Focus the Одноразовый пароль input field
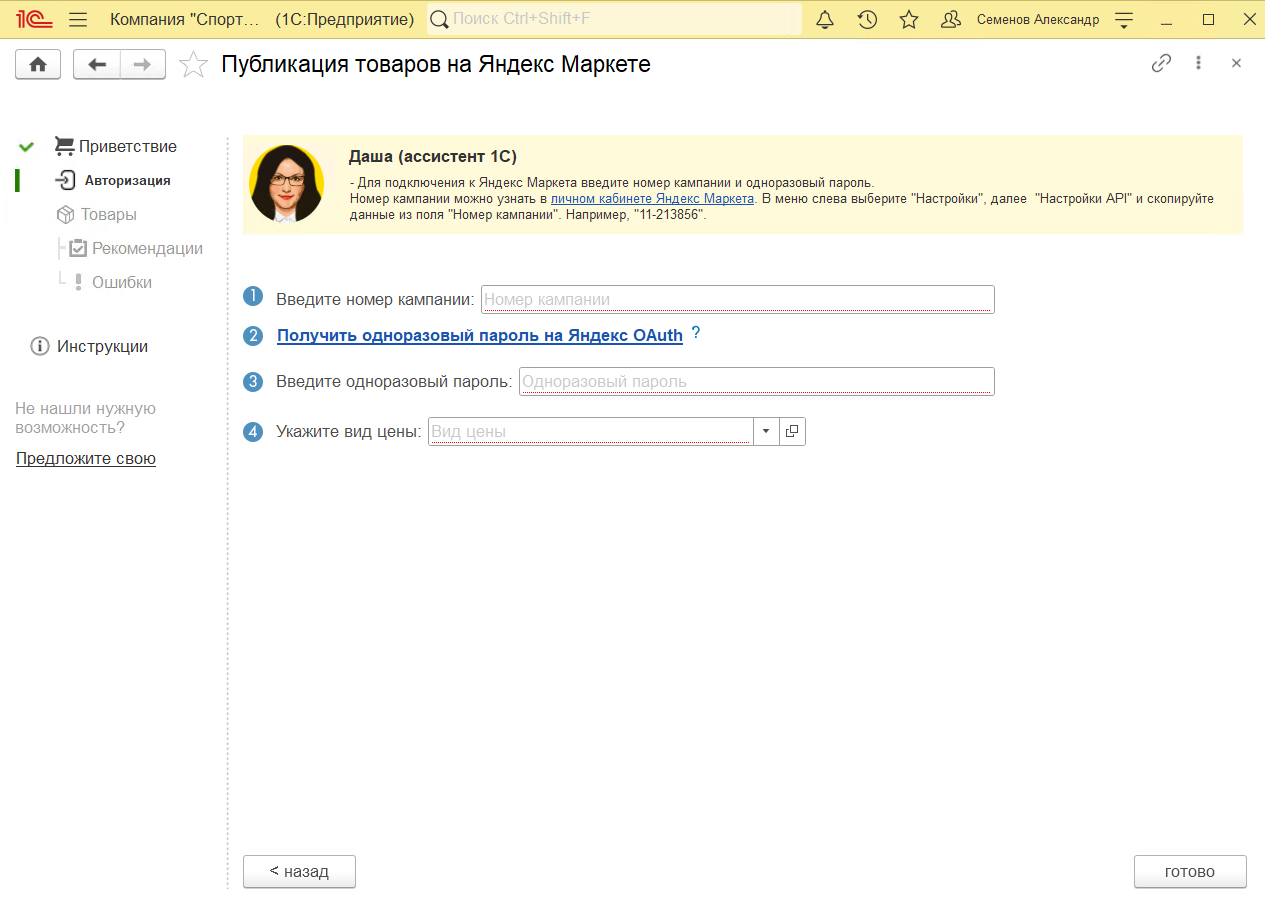 coord(757,381)
